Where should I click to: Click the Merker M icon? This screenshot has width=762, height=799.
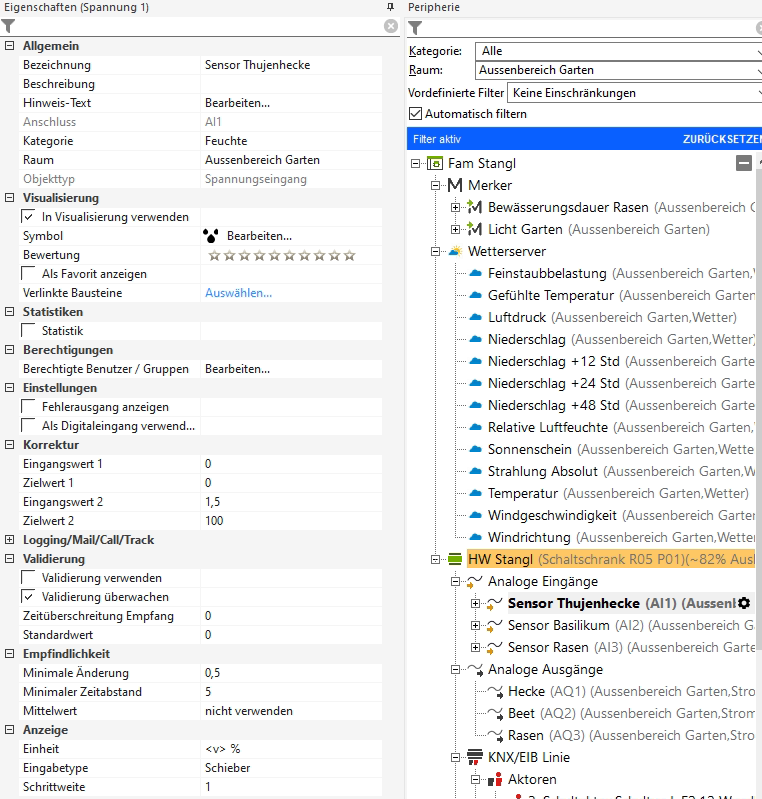point(455,185)
